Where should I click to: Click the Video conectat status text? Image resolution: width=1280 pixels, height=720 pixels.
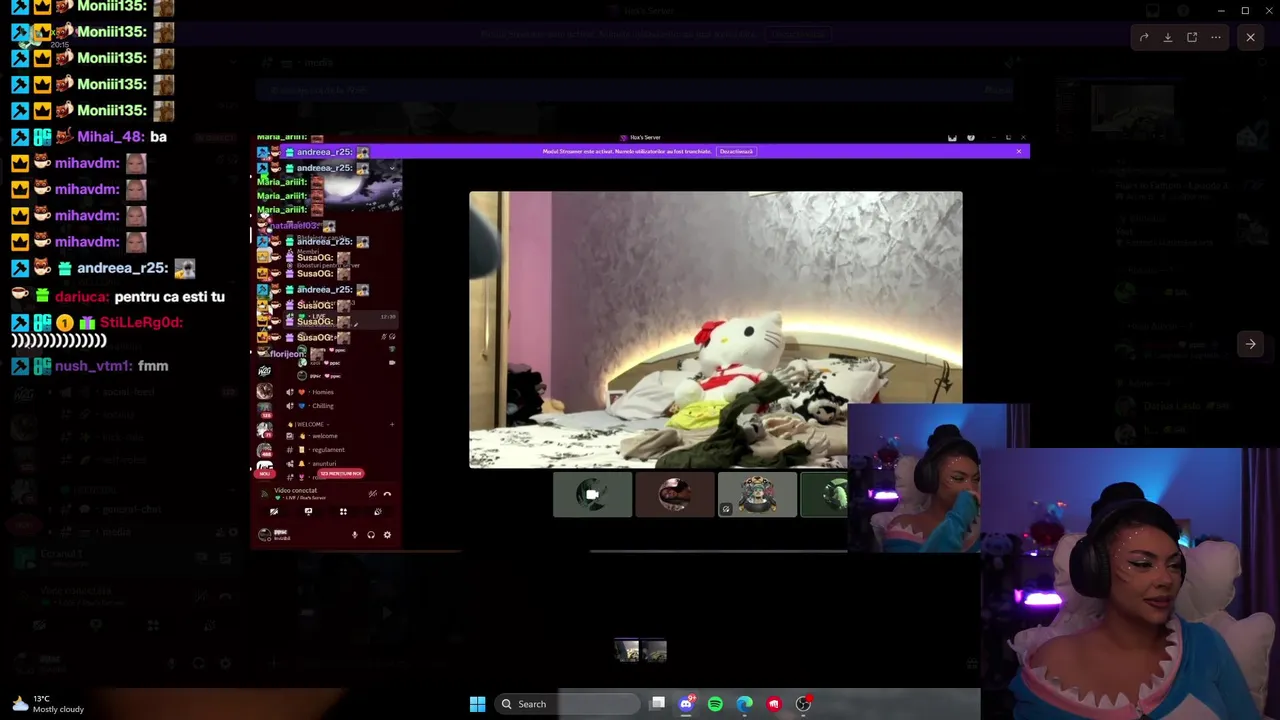click(296, 490)
